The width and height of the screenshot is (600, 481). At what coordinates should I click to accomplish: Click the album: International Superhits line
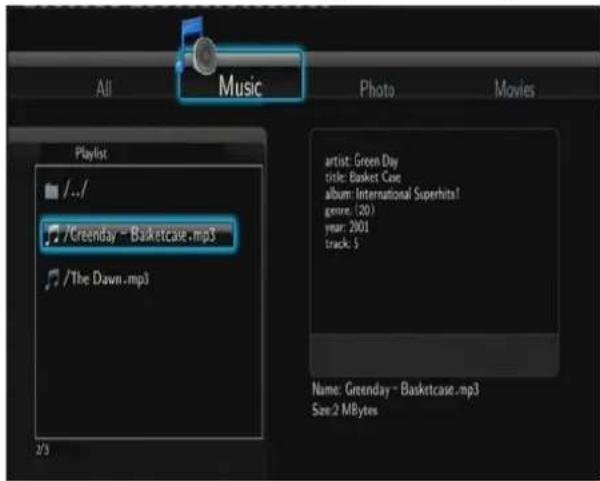[392, 194]
